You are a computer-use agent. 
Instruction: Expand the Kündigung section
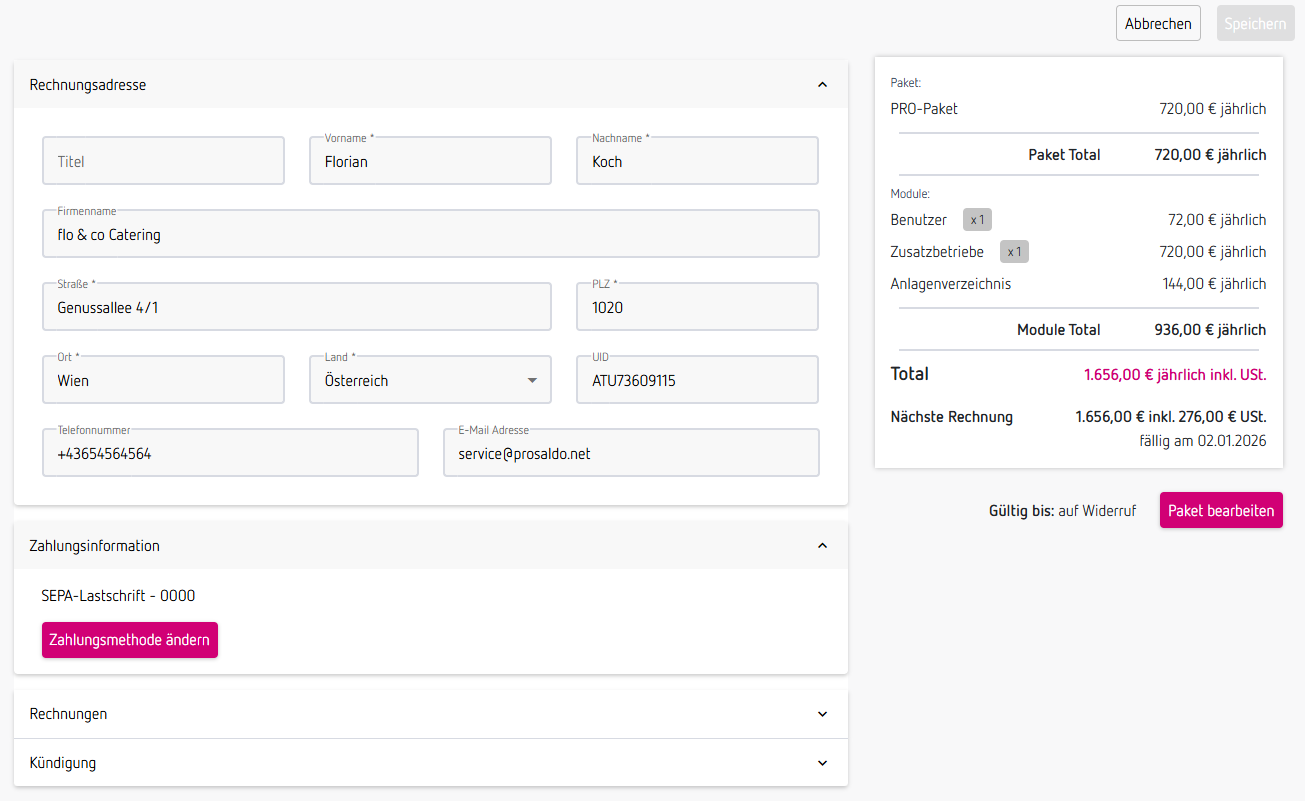(822, 763)
